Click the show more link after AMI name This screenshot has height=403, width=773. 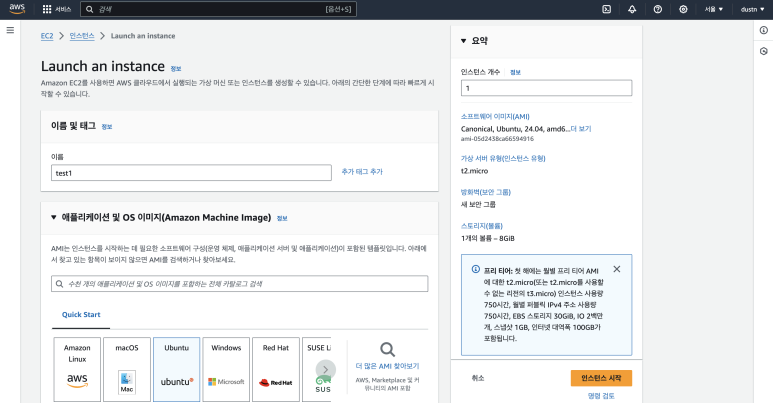tap(581, 129)
